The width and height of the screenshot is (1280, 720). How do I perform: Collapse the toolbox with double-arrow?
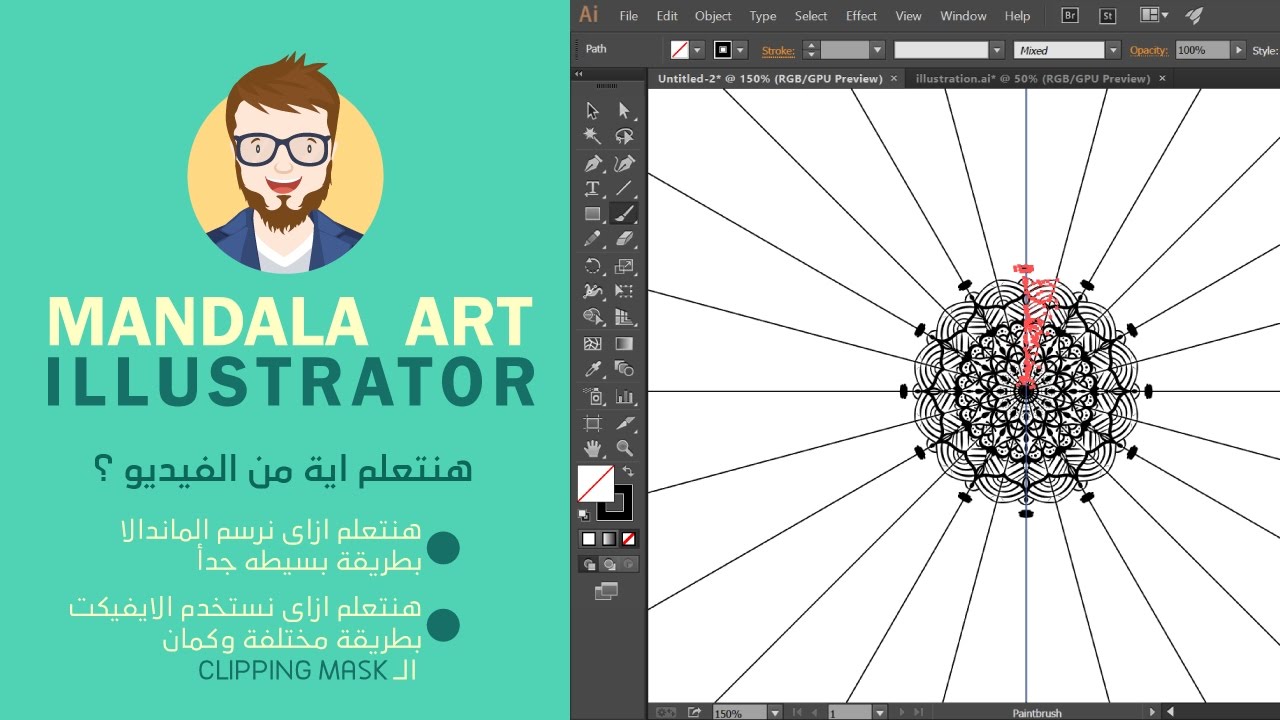coord(578,75)
